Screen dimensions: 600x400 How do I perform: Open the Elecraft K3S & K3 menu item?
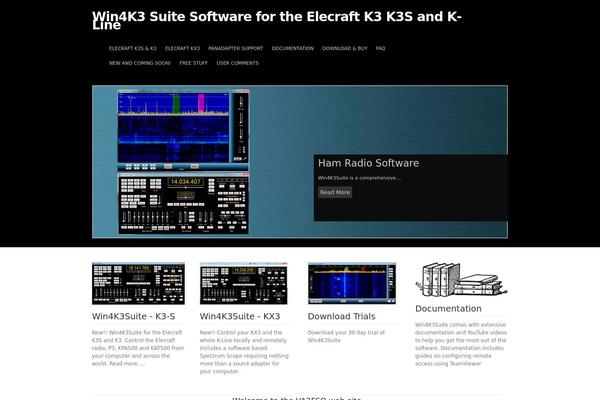click(x=132, y=49)
